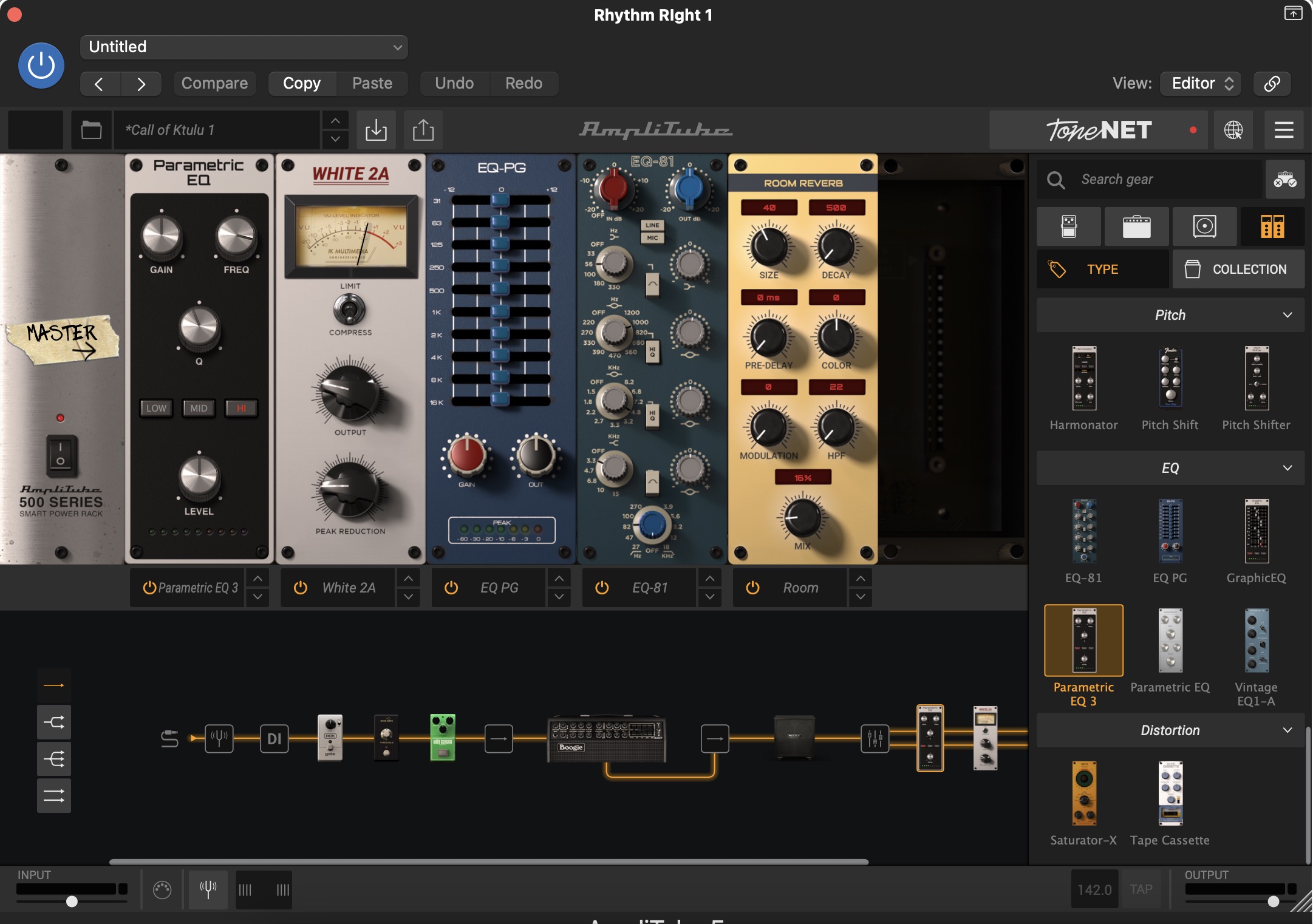Screen dimensions: 1313x924
Task: Select the HI band on Parametric EQ
Action: [241, 409]
